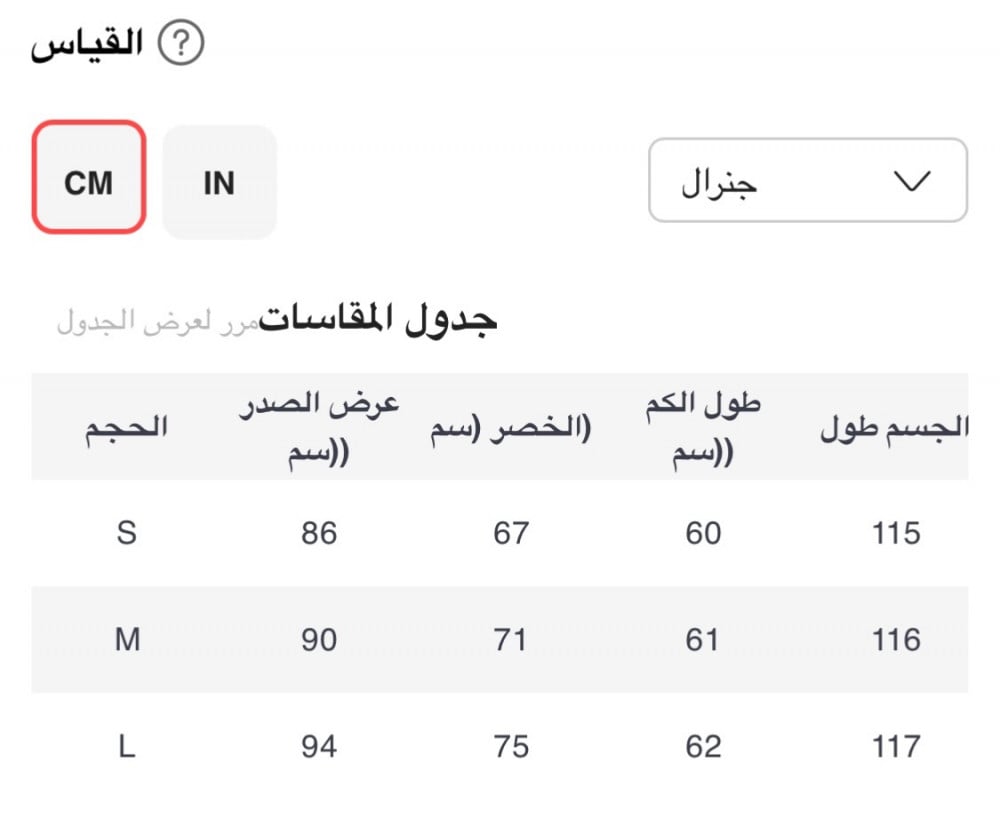Viewport: 1000px width, 818px height.
Task: Select the size M row
Action: click(500, 639)
